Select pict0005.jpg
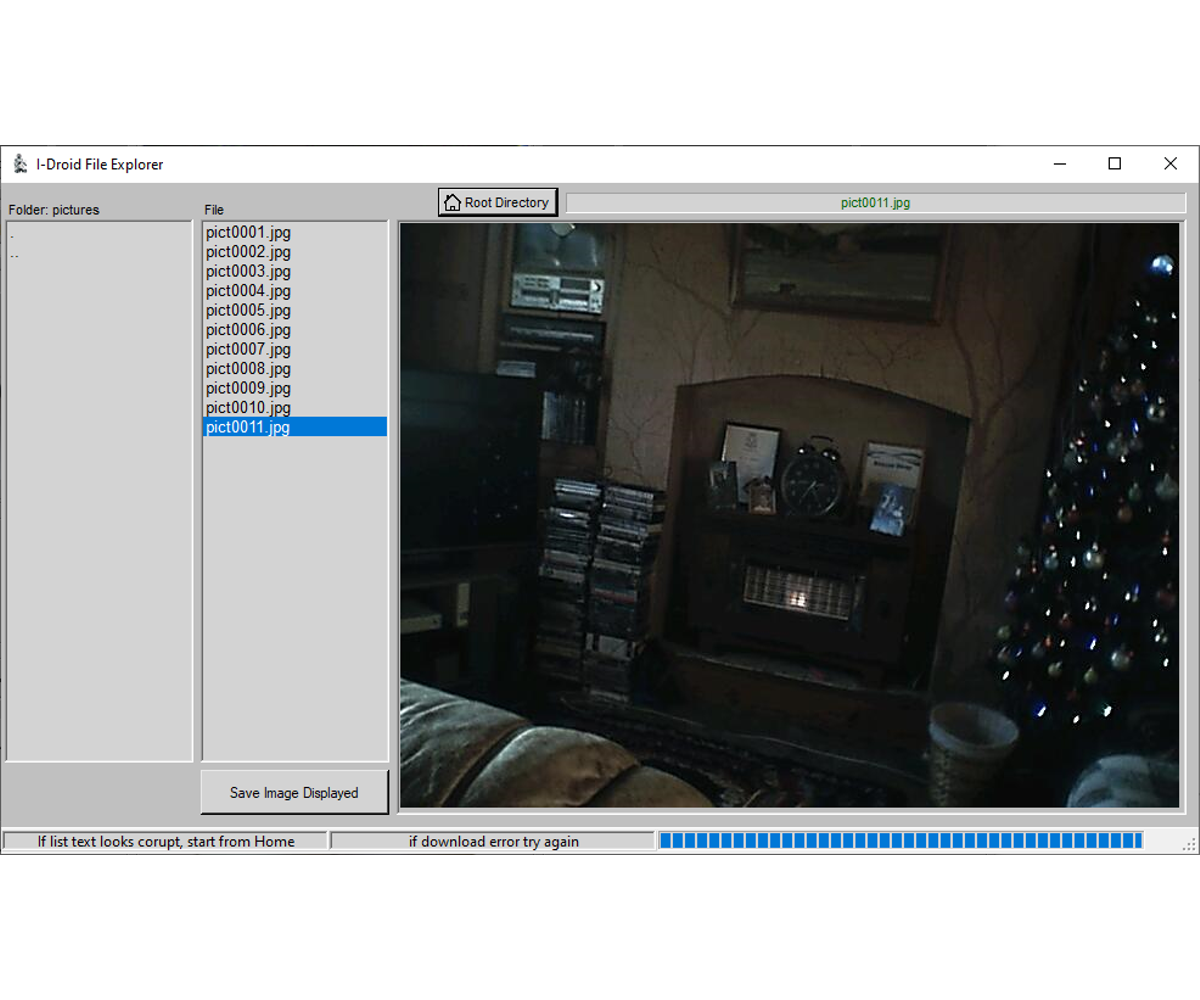Image resolution: width=1200 pixels, height=1000 pixels. pos(247,310)
